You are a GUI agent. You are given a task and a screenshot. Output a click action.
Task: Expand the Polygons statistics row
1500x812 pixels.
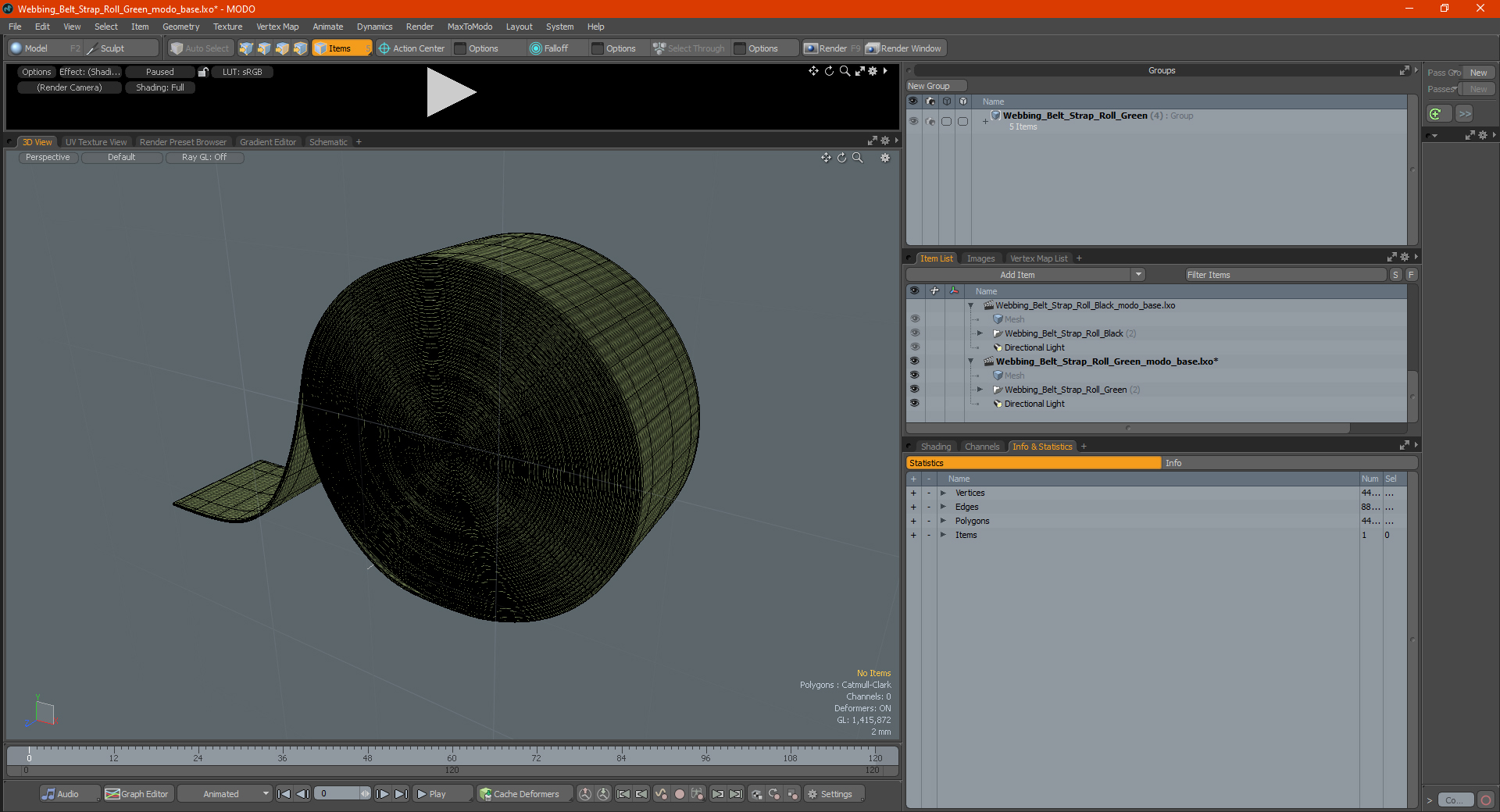(943, 521)
